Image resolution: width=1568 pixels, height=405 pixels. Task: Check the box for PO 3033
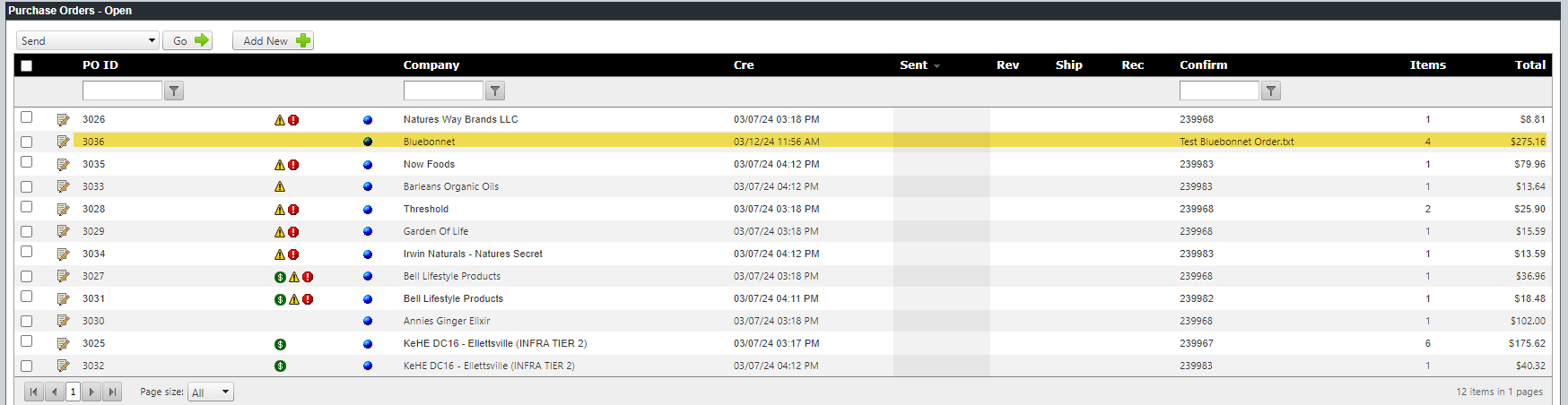coord(27,186)
